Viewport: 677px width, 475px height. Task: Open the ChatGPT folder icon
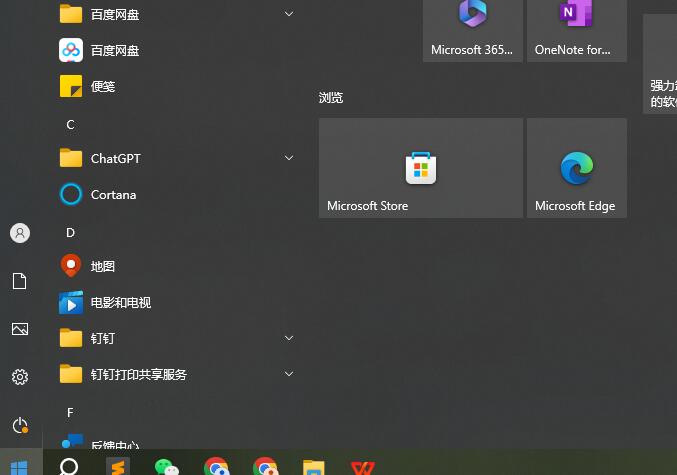point(71,158)
